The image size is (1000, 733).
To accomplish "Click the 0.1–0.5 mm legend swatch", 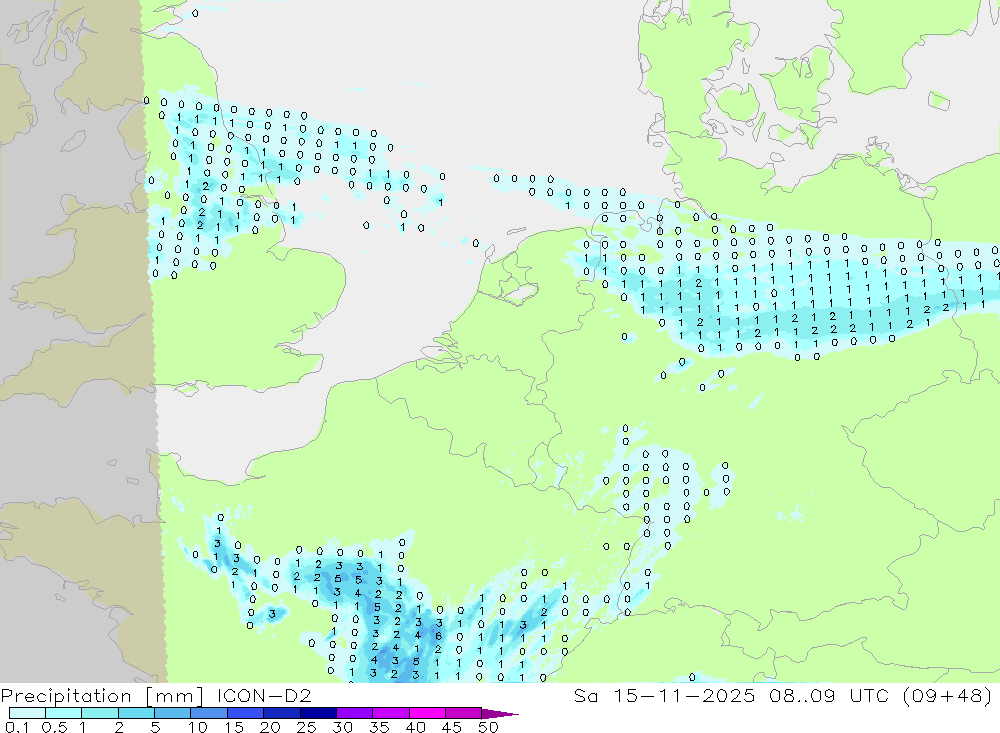I will coord(27,713).
